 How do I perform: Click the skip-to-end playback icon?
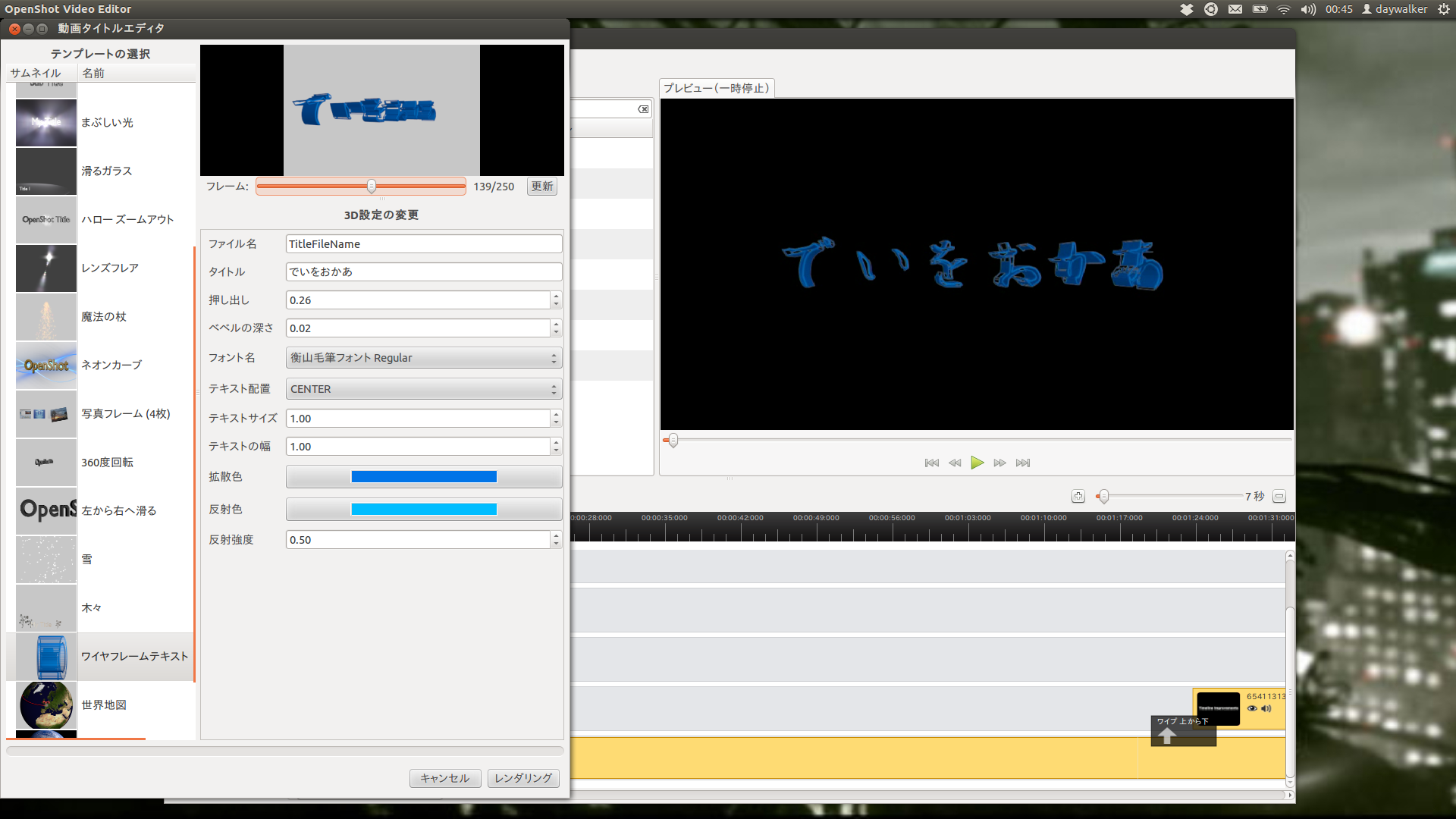[x=1022, y=462]
